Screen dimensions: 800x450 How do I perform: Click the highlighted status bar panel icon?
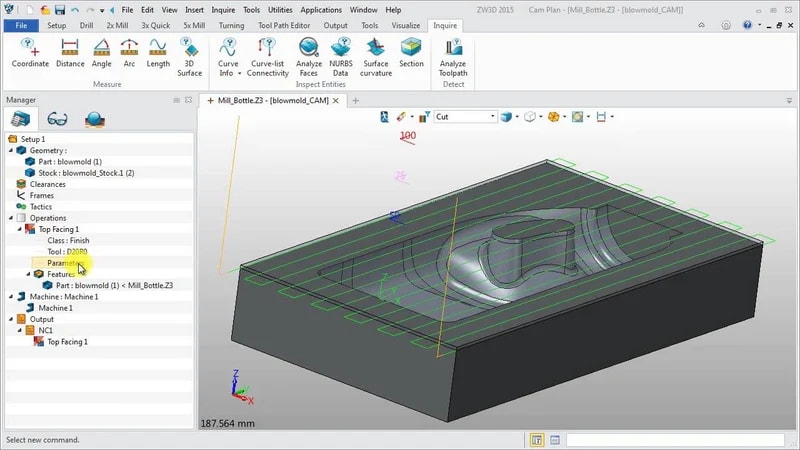point(537,440)
